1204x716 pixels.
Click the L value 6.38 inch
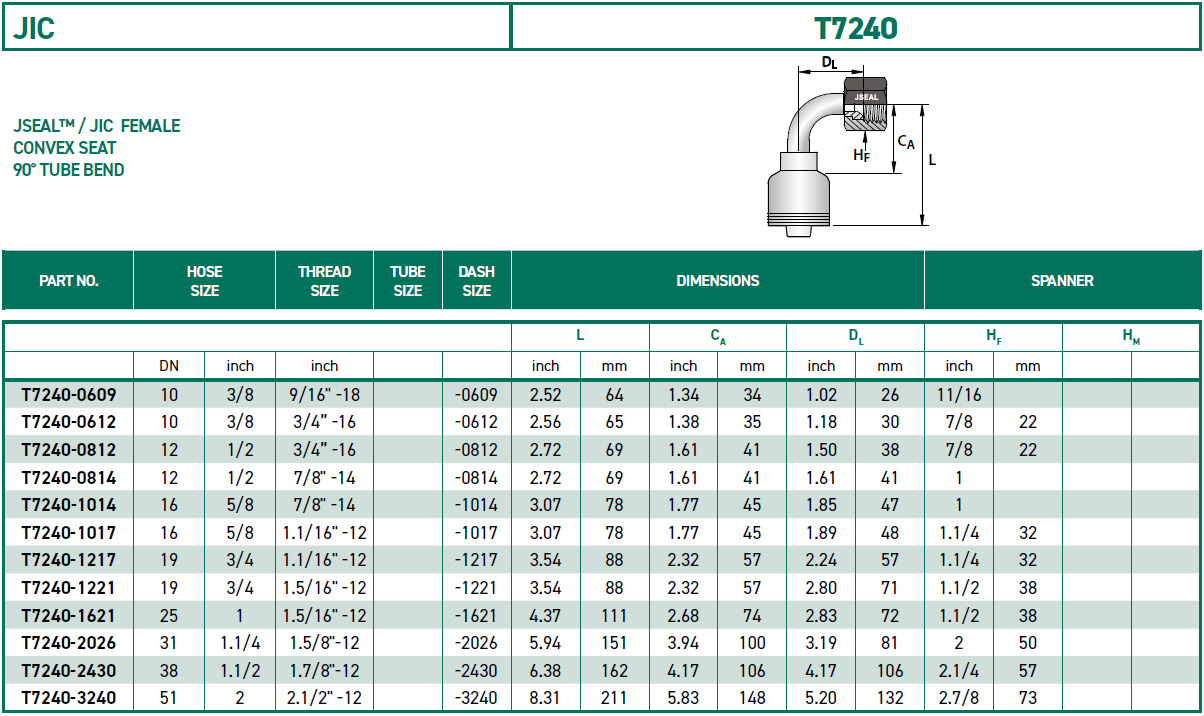tap(546, 671)
